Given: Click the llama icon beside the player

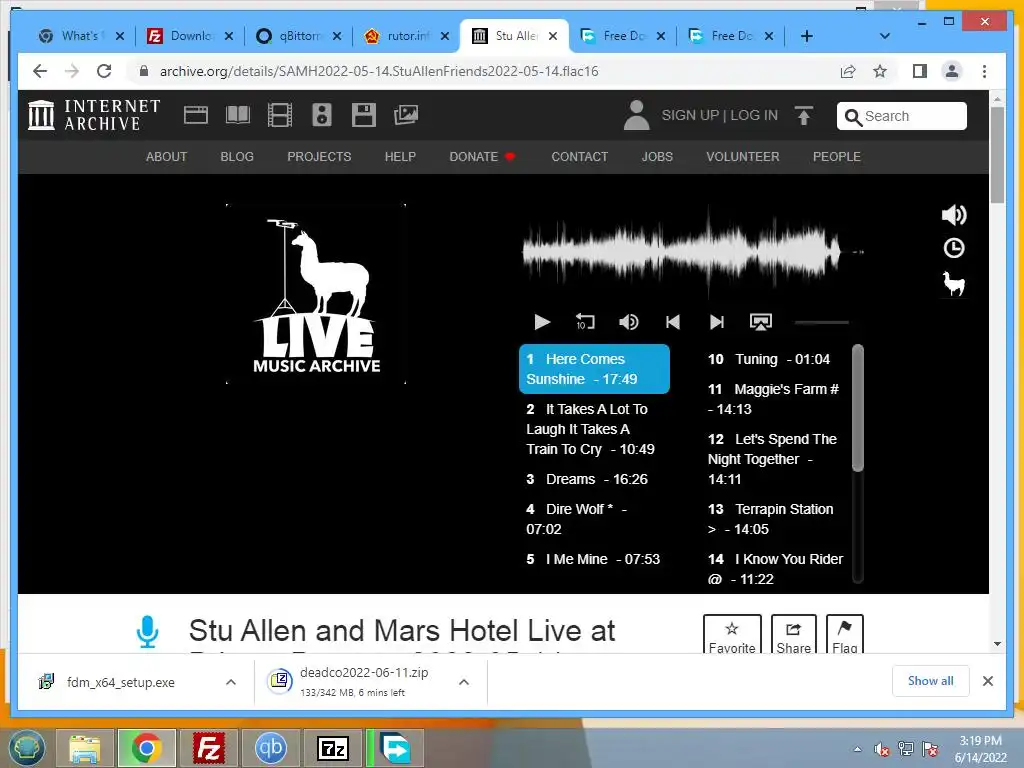Looking at the screenshot, I should click(x=954, y=283).
